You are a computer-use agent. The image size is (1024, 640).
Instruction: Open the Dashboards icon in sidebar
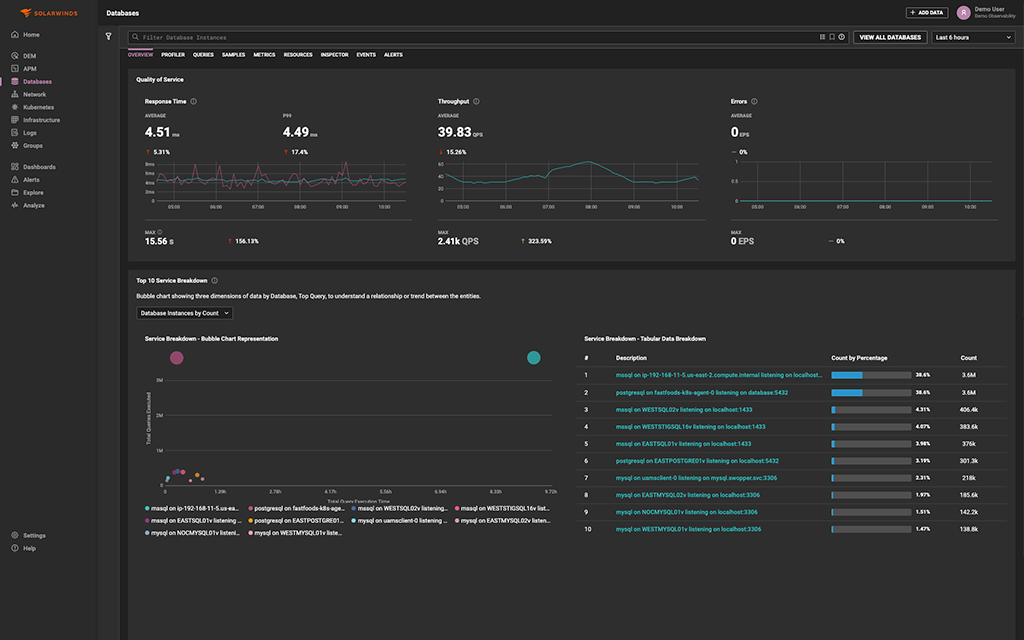pyautogui.click(x=14, y=166)
